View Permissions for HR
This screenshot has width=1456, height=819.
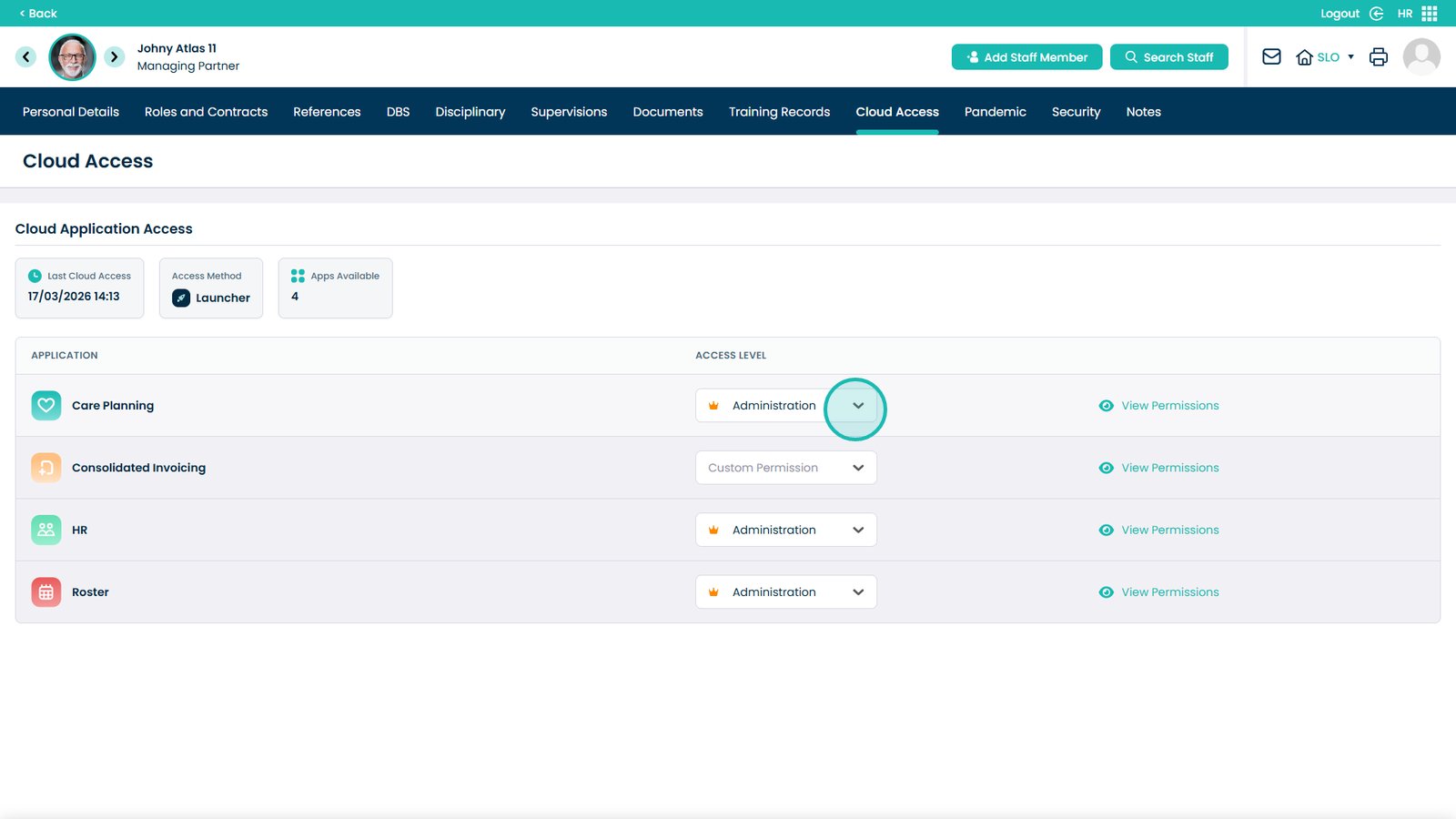(x=1168, y=531)
